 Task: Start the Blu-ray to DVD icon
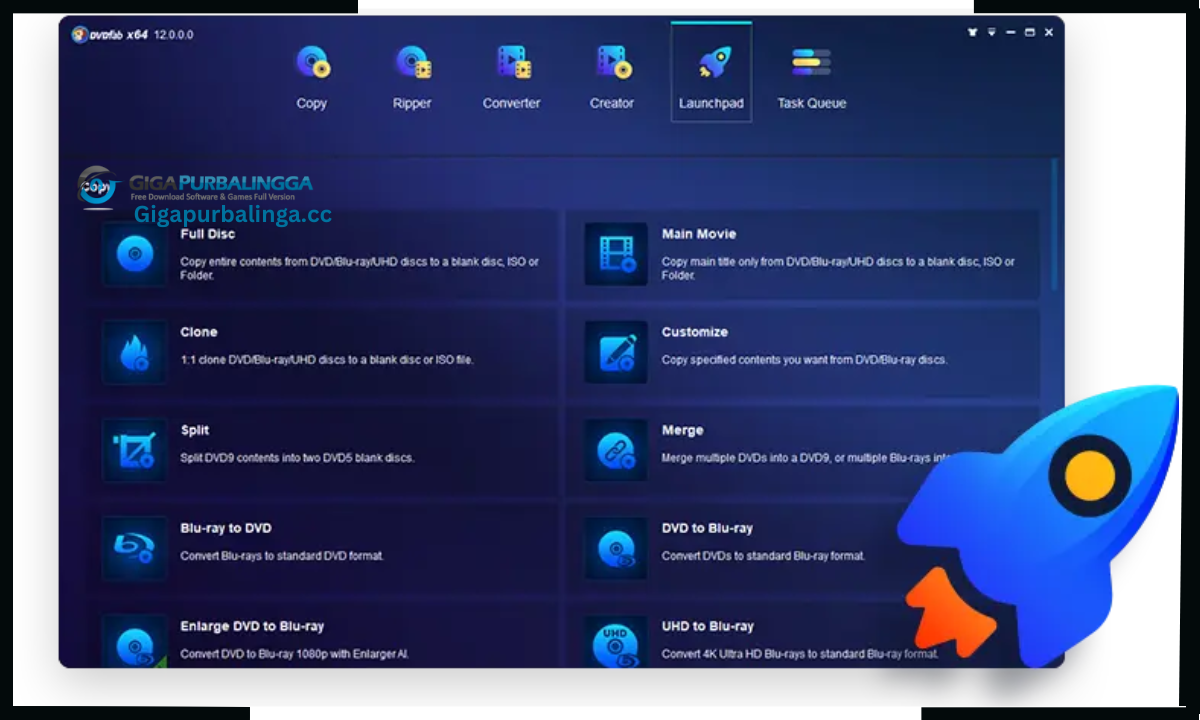point(135,548)
